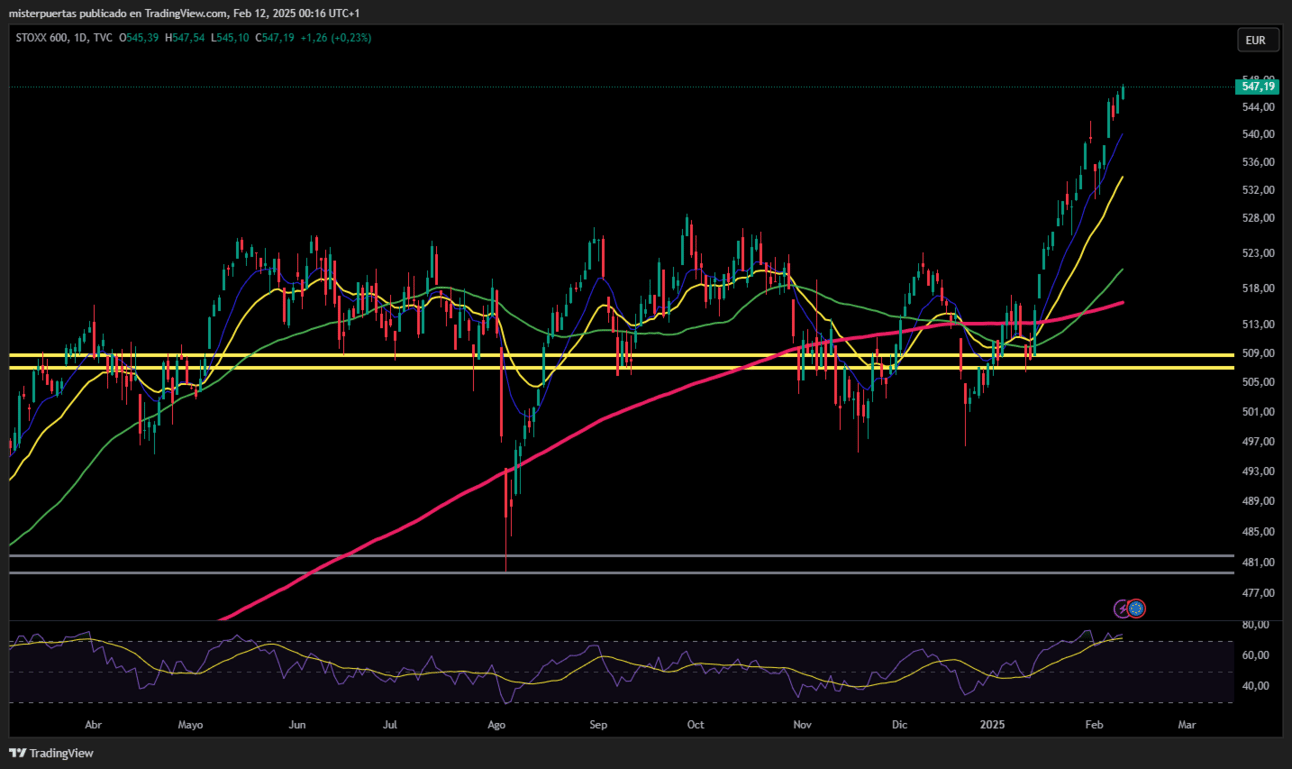
Task: Click the Ago label on time axis
Action: pos(497,724)
